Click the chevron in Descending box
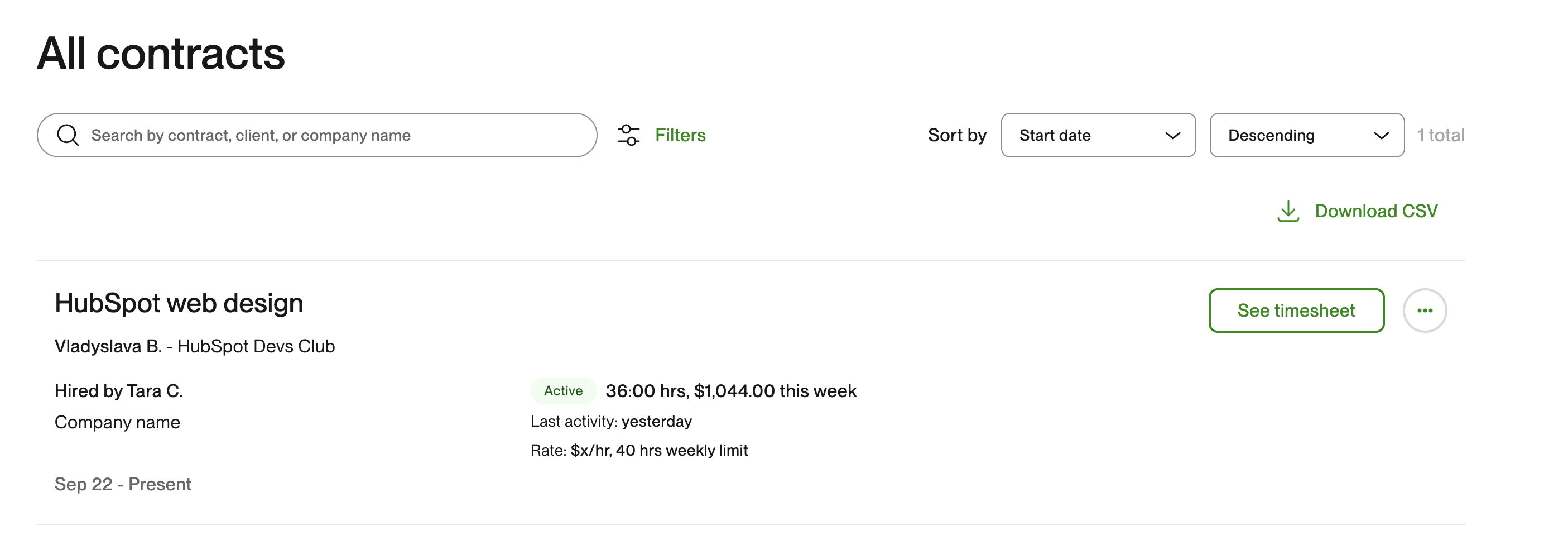 pos(1381,135)
